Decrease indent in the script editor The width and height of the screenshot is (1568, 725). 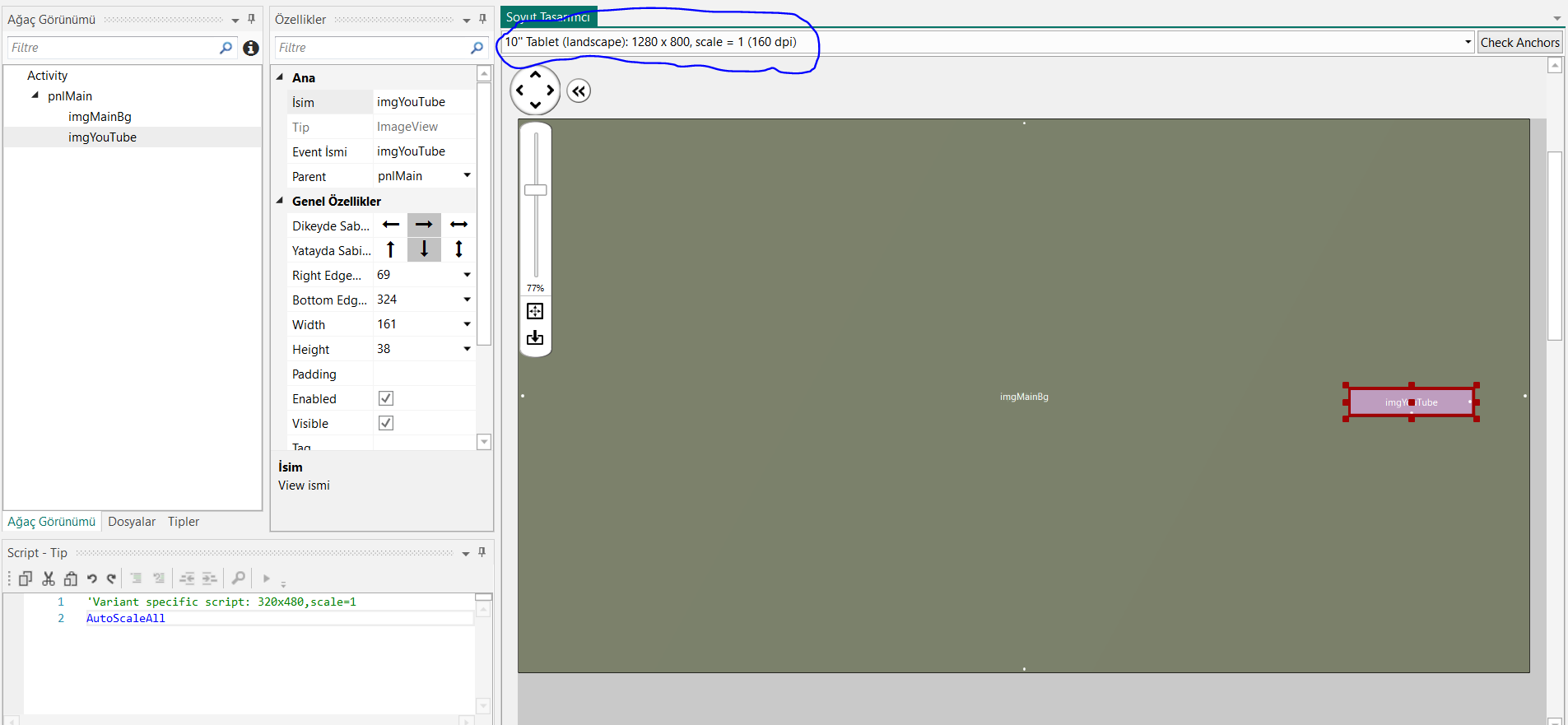[x=188, y=579]
